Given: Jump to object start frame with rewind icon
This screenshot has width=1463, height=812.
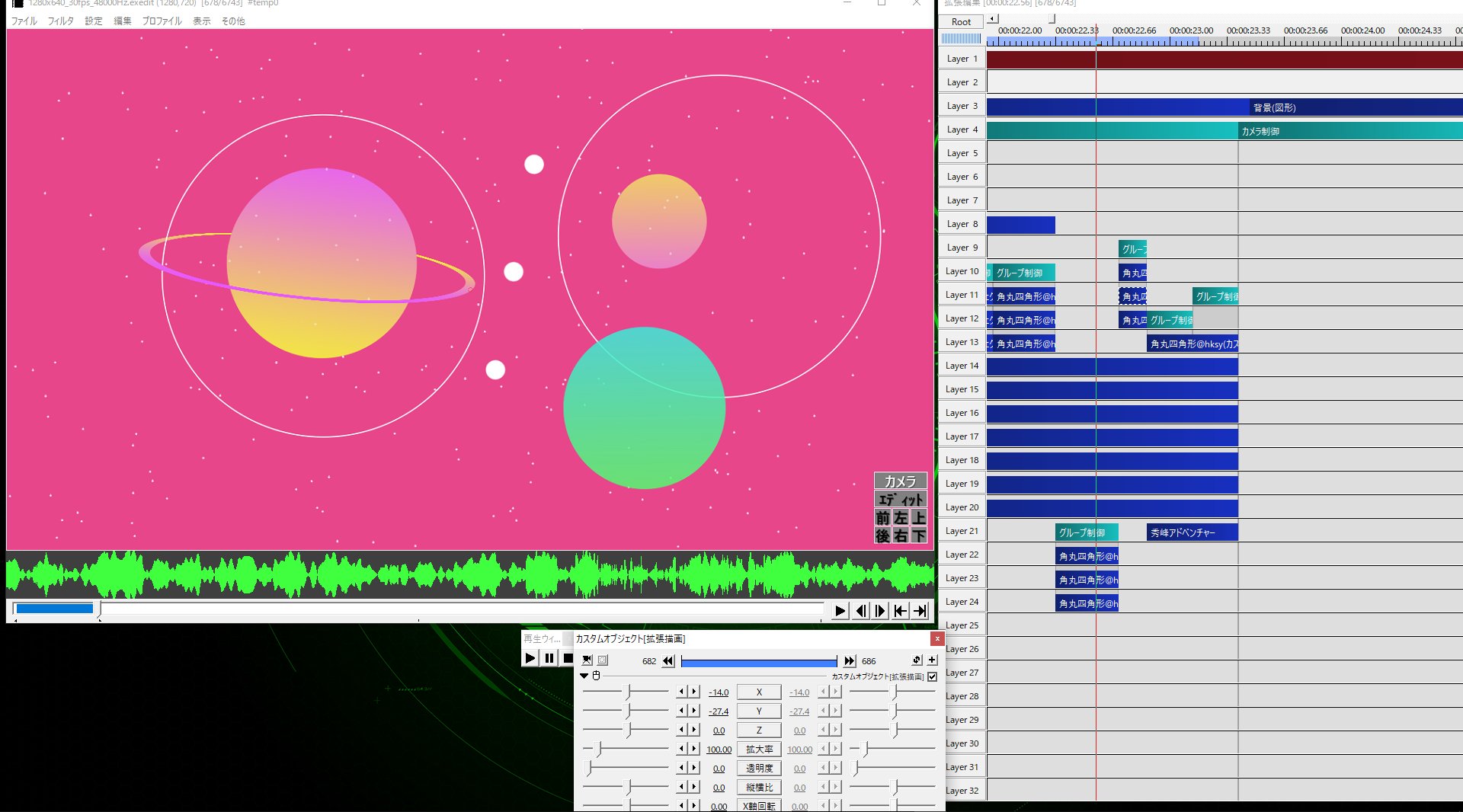Looking at the screenshot, I should point(668,661).
